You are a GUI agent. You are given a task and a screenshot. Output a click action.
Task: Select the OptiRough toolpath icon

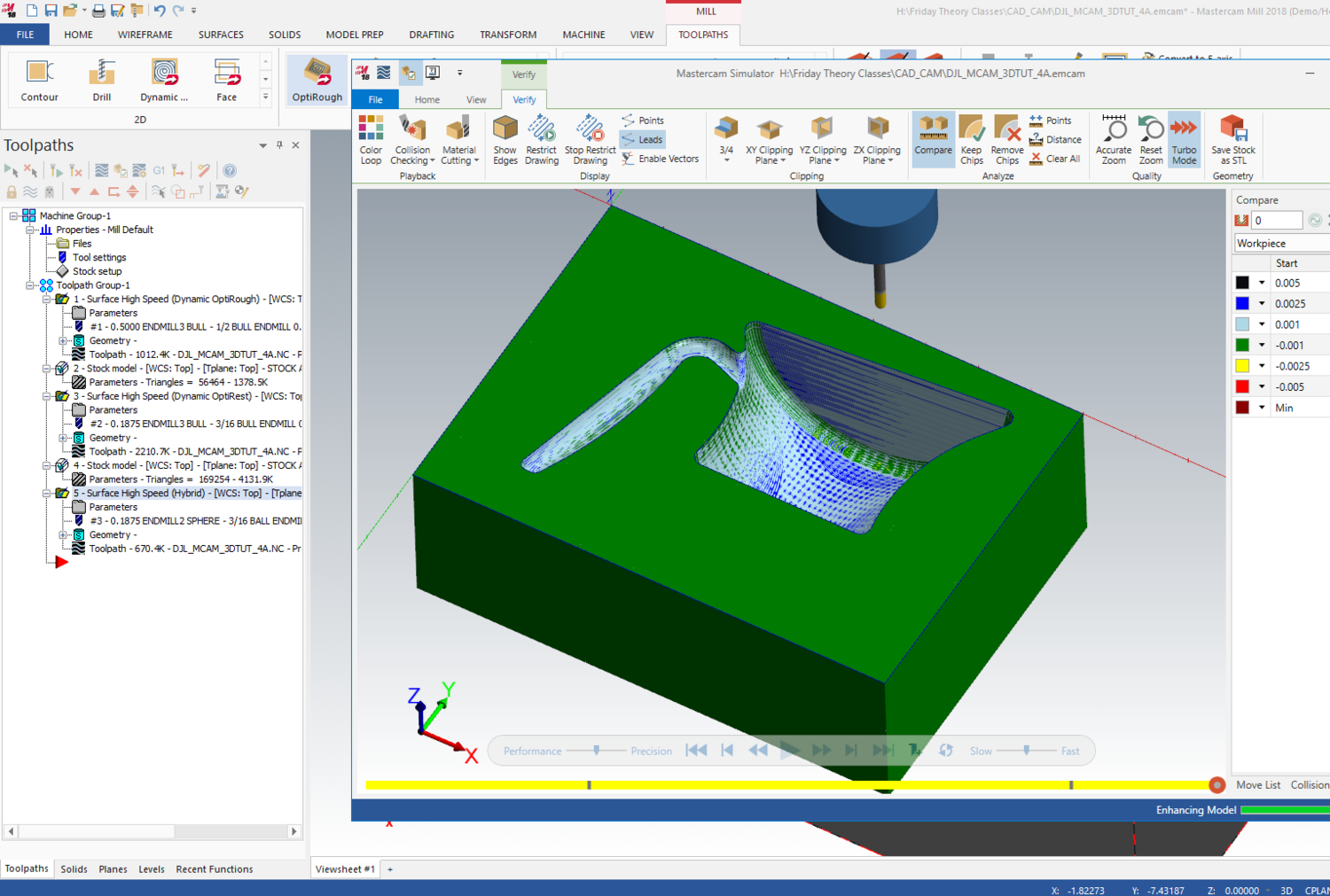317,80
